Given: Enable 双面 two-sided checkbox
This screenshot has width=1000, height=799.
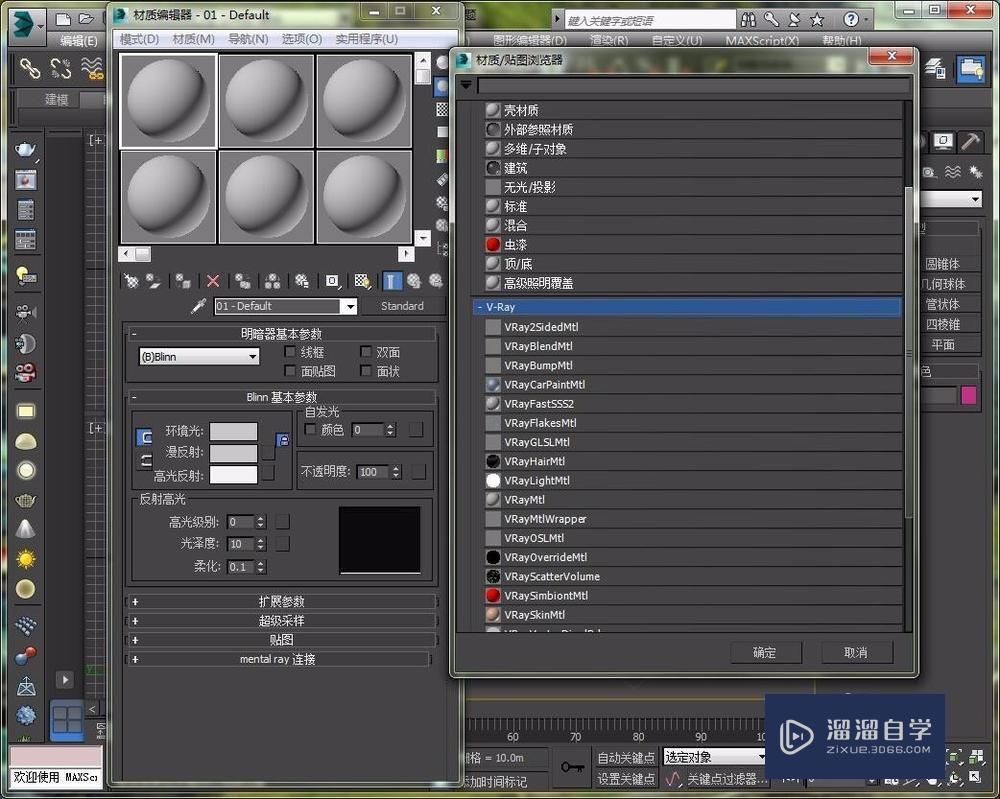Looking at the screenshot, I should coord(365,351).
